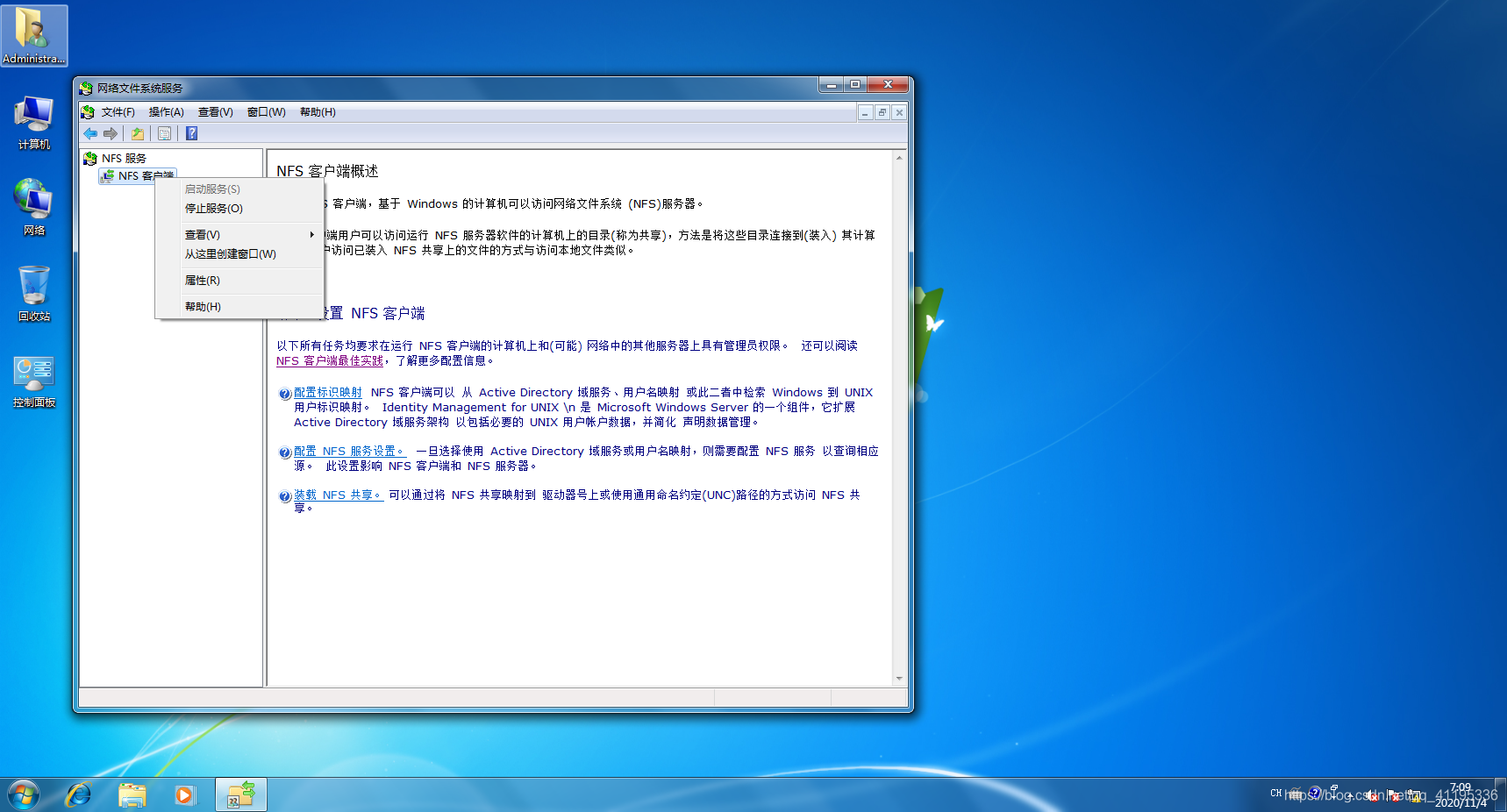Open the Administrator folder desktop icon

click(34, 36)
